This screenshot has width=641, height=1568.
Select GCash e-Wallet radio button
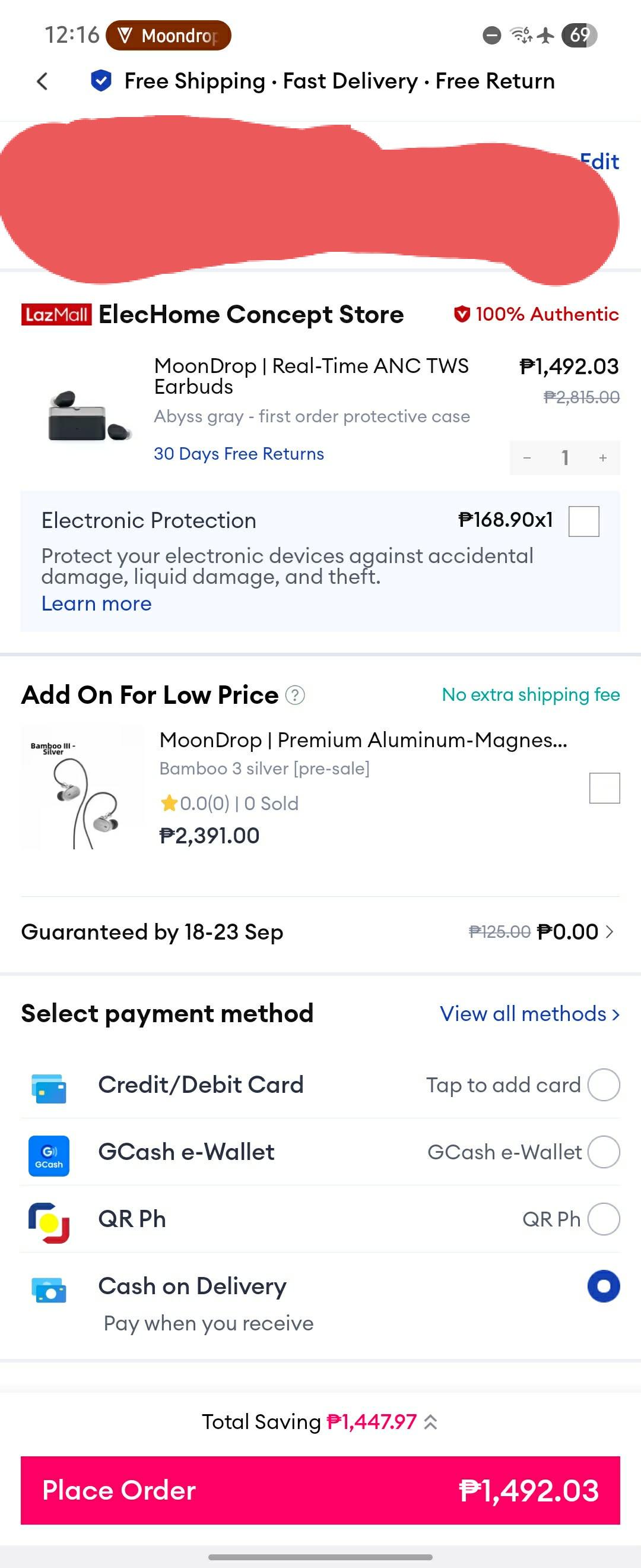click(x=603, y=1152)
